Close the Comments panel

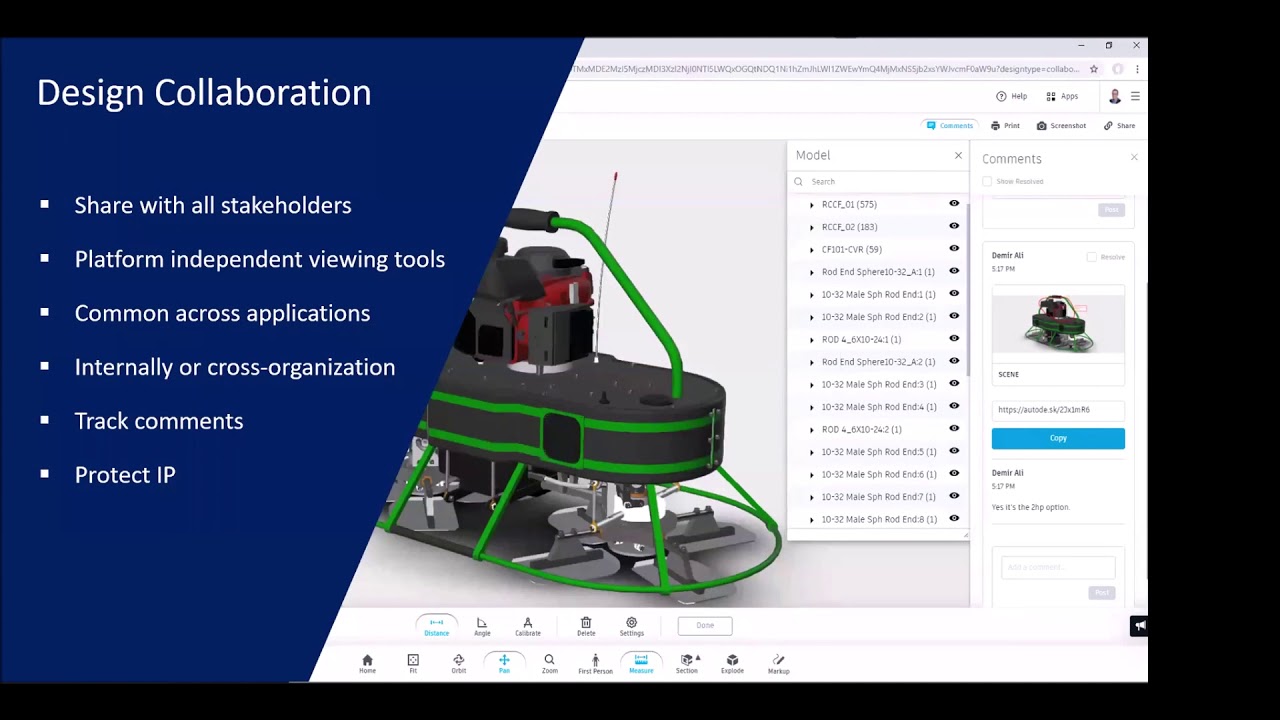pyautogui.click(x=1134, y=157)
